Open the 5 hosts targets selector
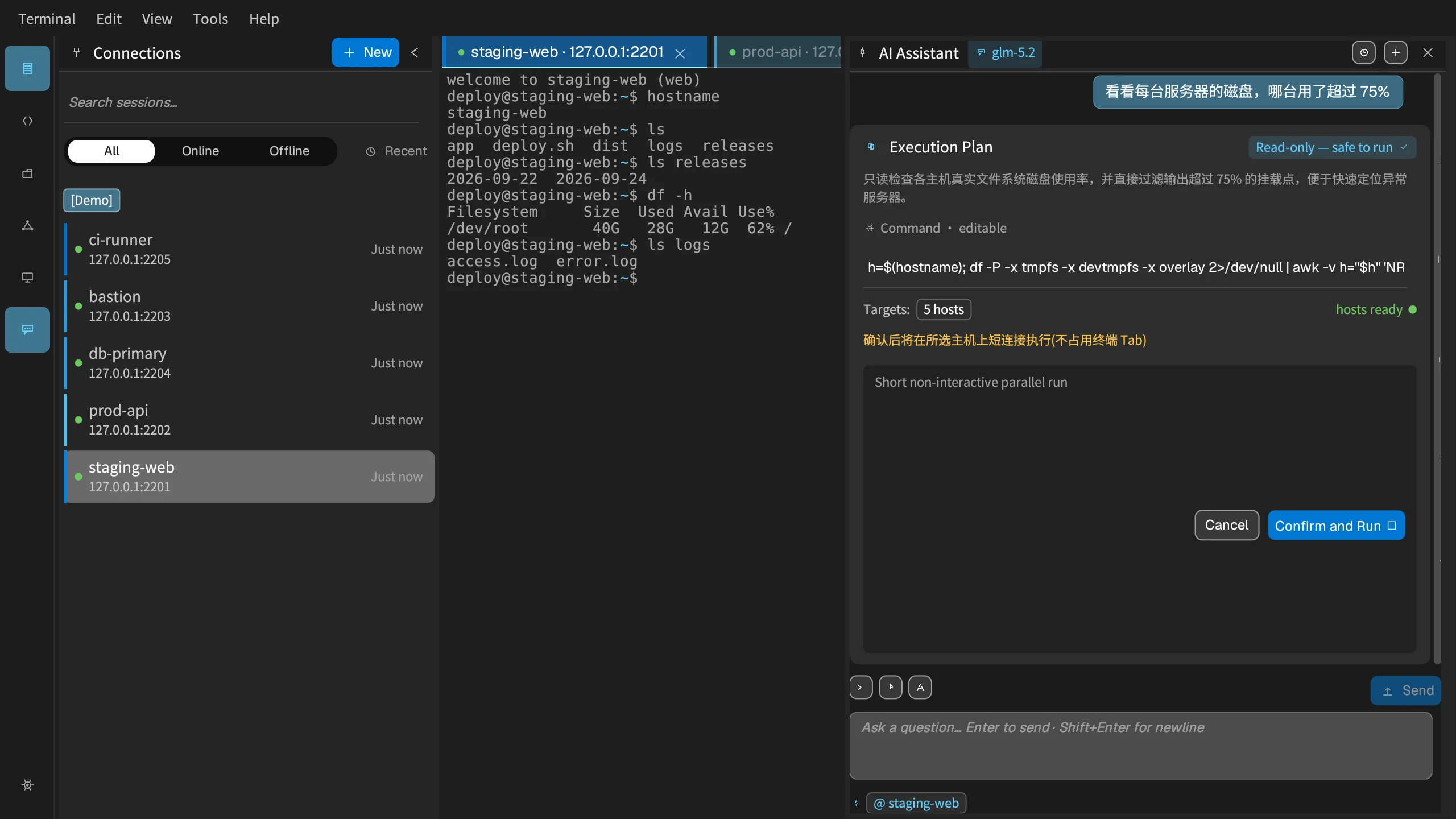This screenshot has width=1456, height=819. point(944,309)
